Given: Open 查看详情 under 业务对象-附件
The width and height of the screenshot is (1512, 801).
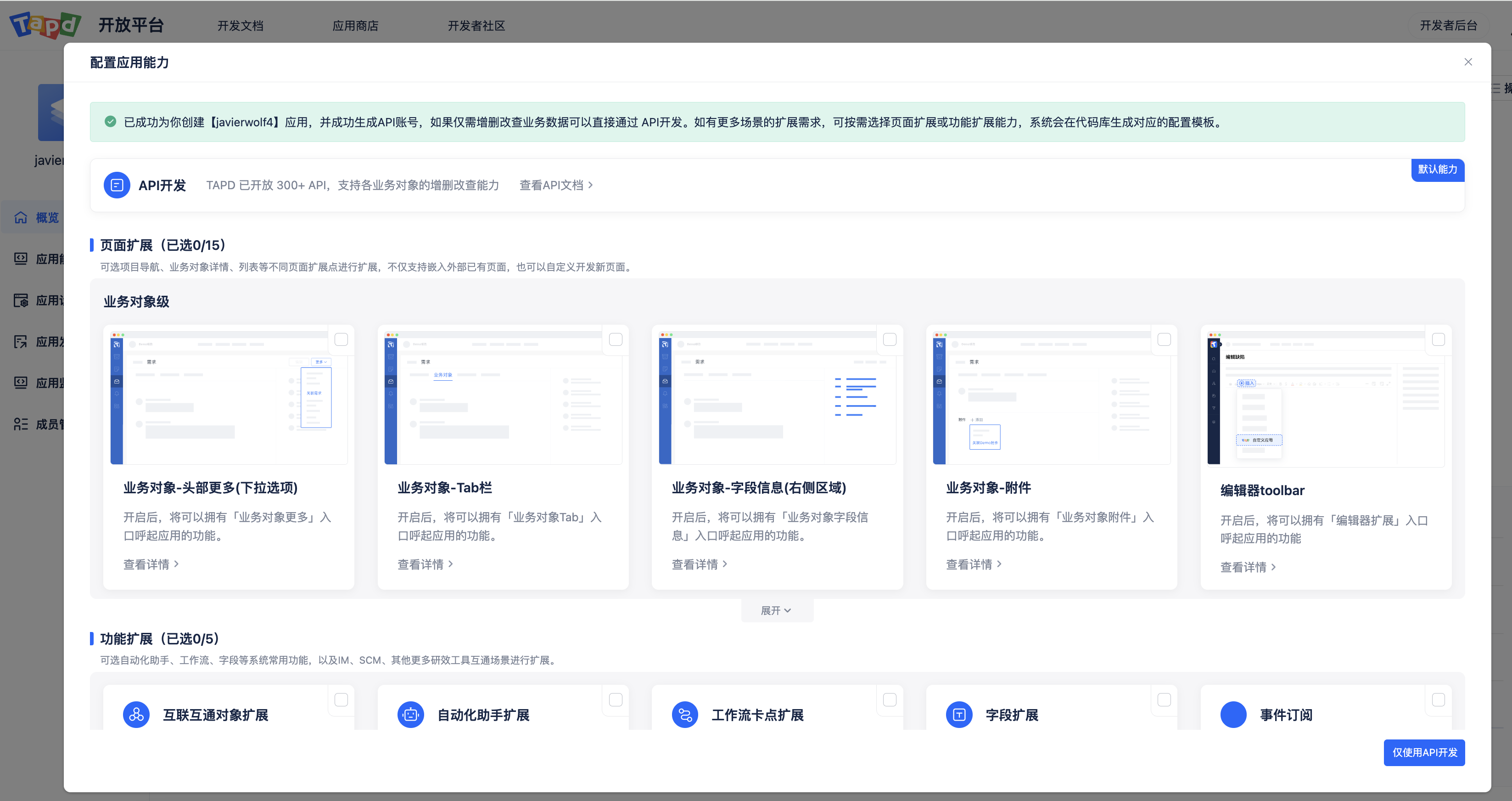Looking at the screenshot, I should pos(973,564).
